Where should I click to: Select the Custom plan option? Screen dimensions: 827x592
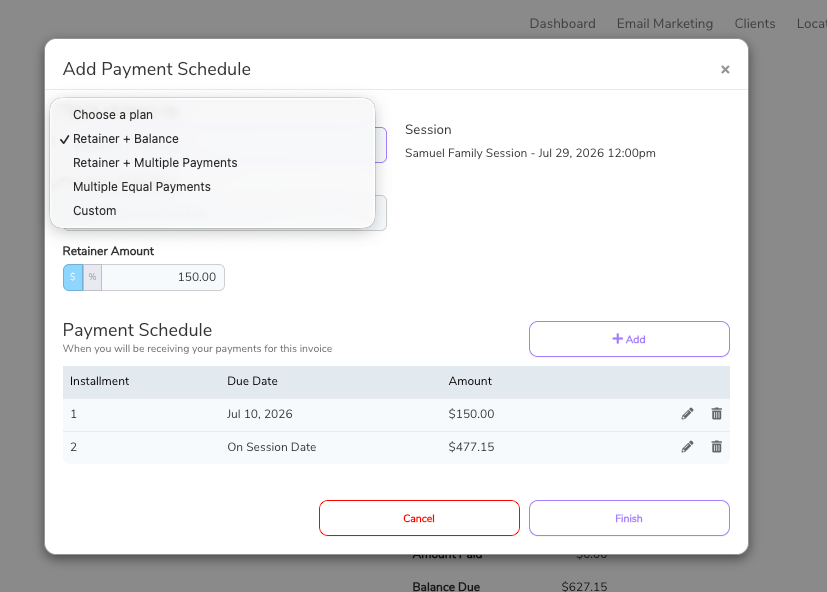tap(212, 211)
